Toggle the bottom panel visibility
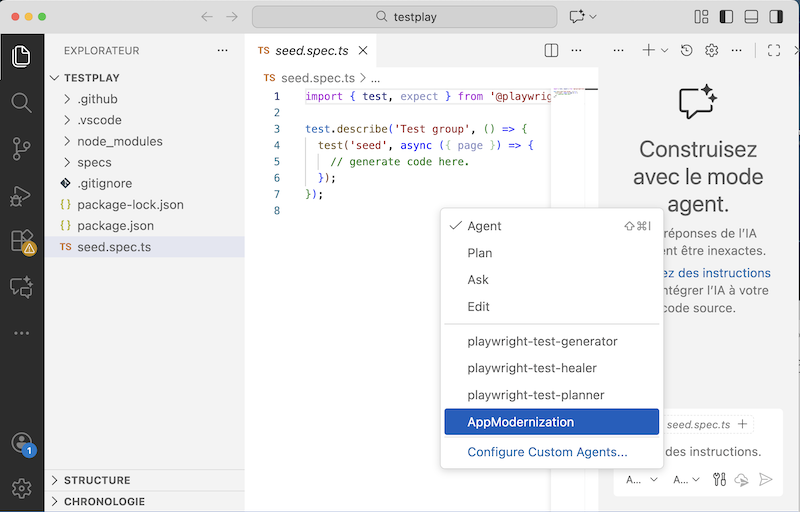 (x=751, y=17)
